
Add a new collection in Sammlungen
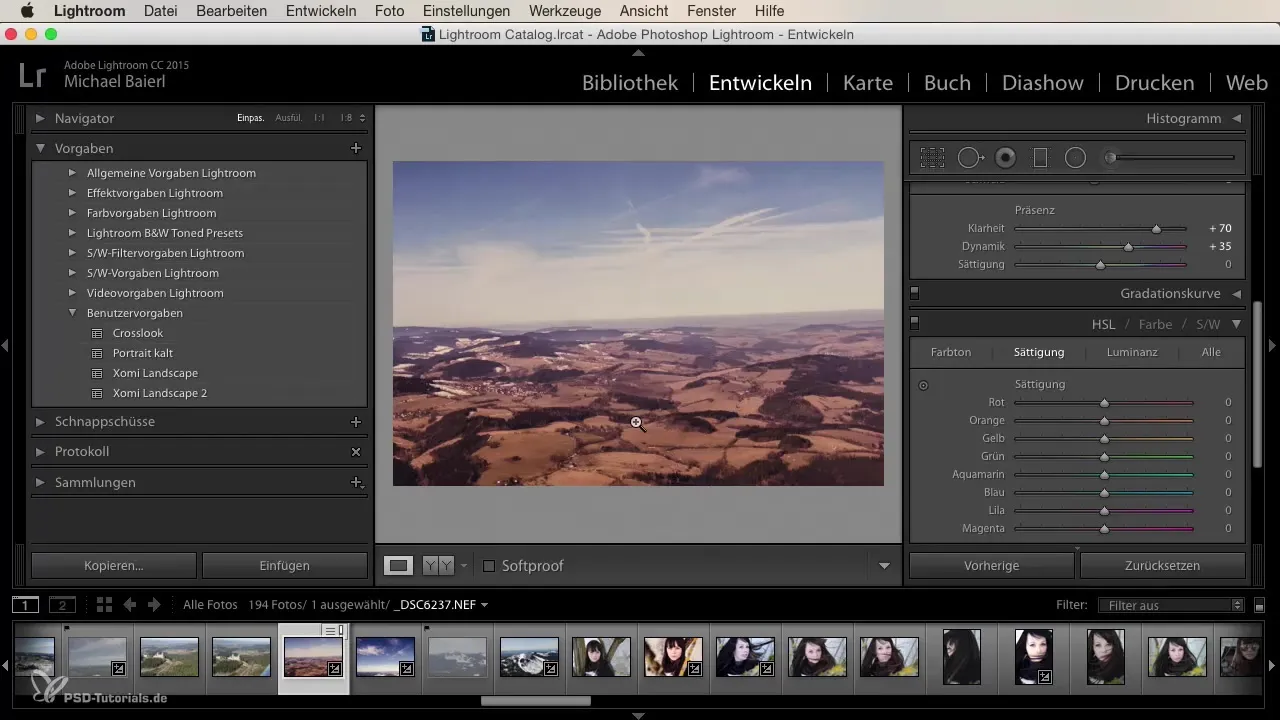tap(355, 482)
